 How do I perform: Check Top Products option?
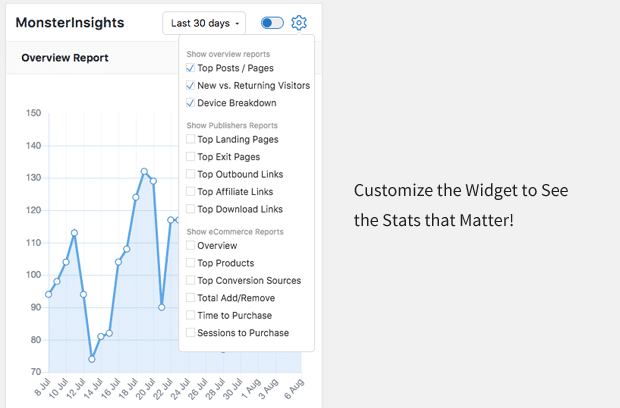pyautogui.click(x=190, y=263)
